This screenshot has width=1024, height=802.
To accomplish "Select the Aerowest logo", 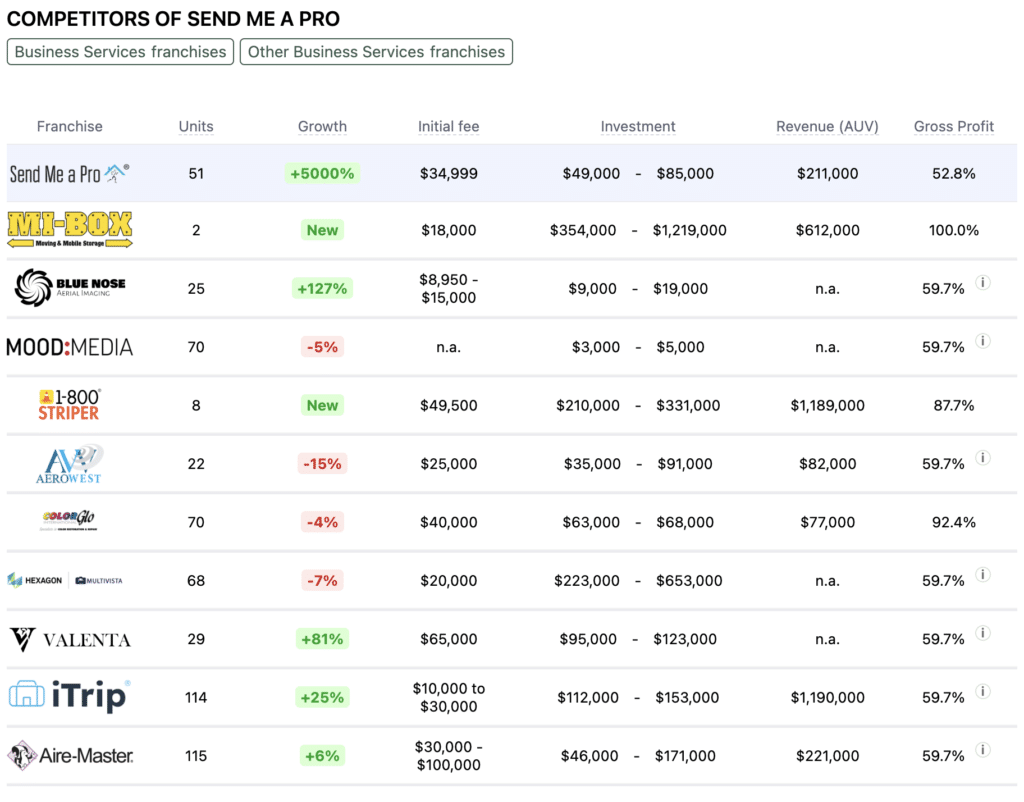I will [69, 464].
